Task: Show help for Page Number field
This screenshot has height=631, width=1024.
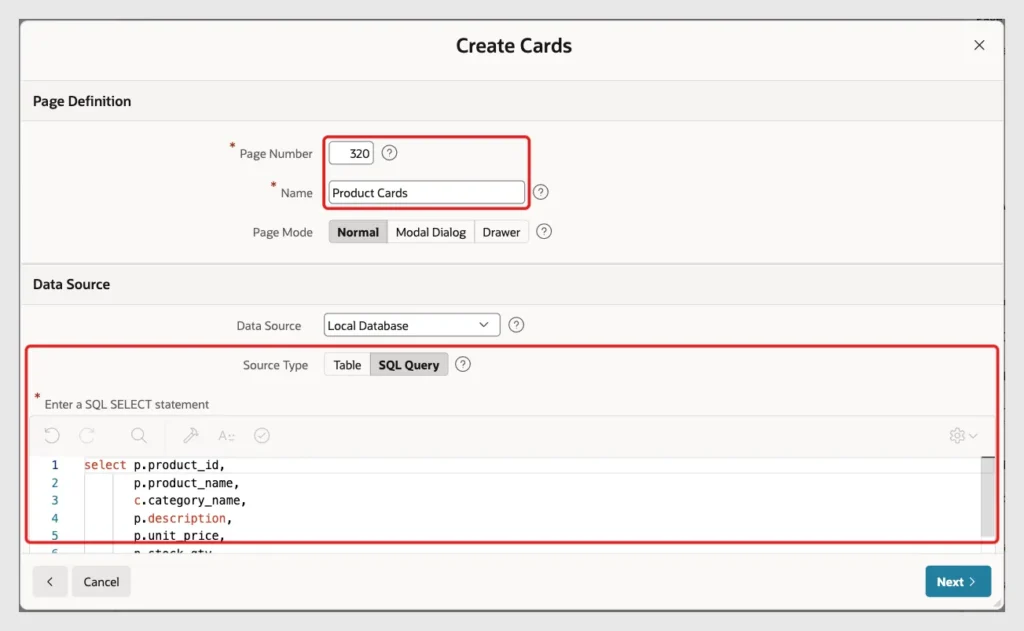Action: pos(389,153)
